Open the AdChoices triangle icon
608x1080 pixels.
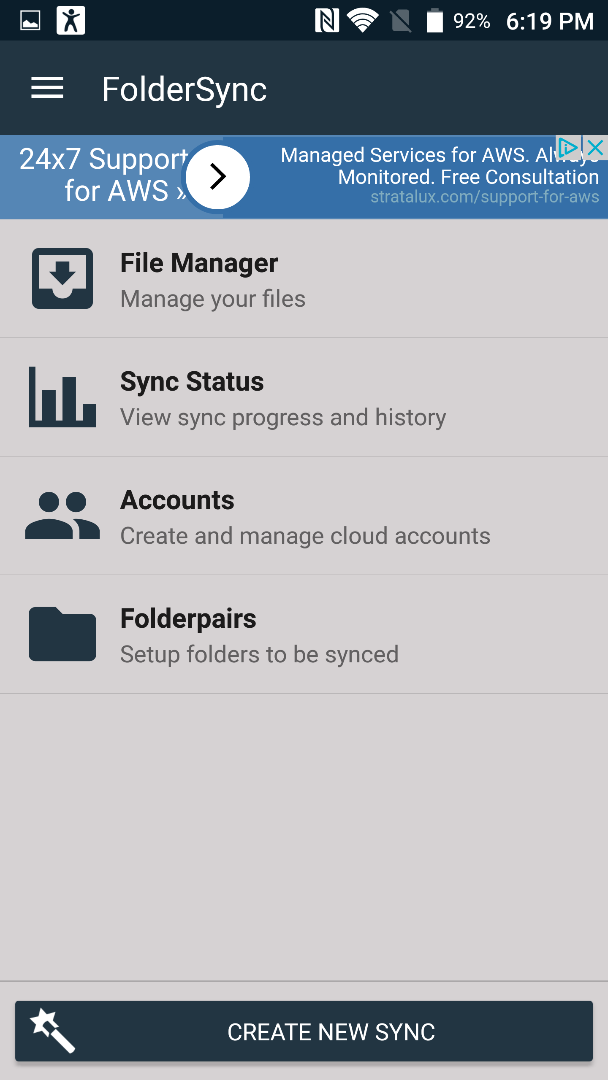pos(568,147)
